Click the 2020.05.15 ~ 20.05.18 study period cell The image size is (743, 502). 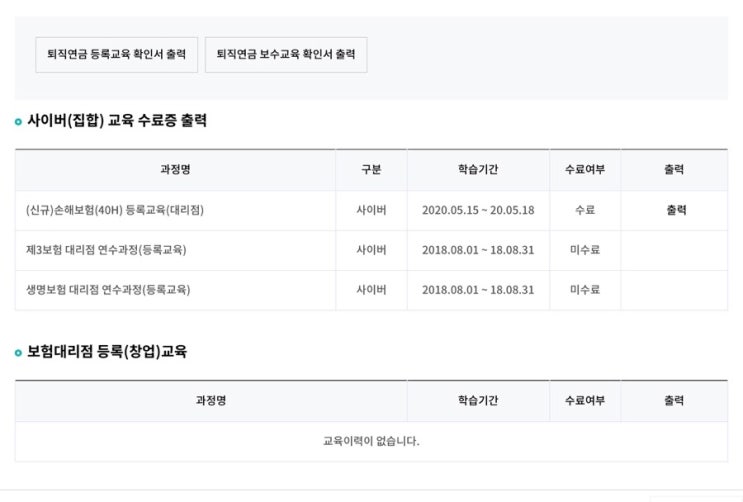[478, 210]
